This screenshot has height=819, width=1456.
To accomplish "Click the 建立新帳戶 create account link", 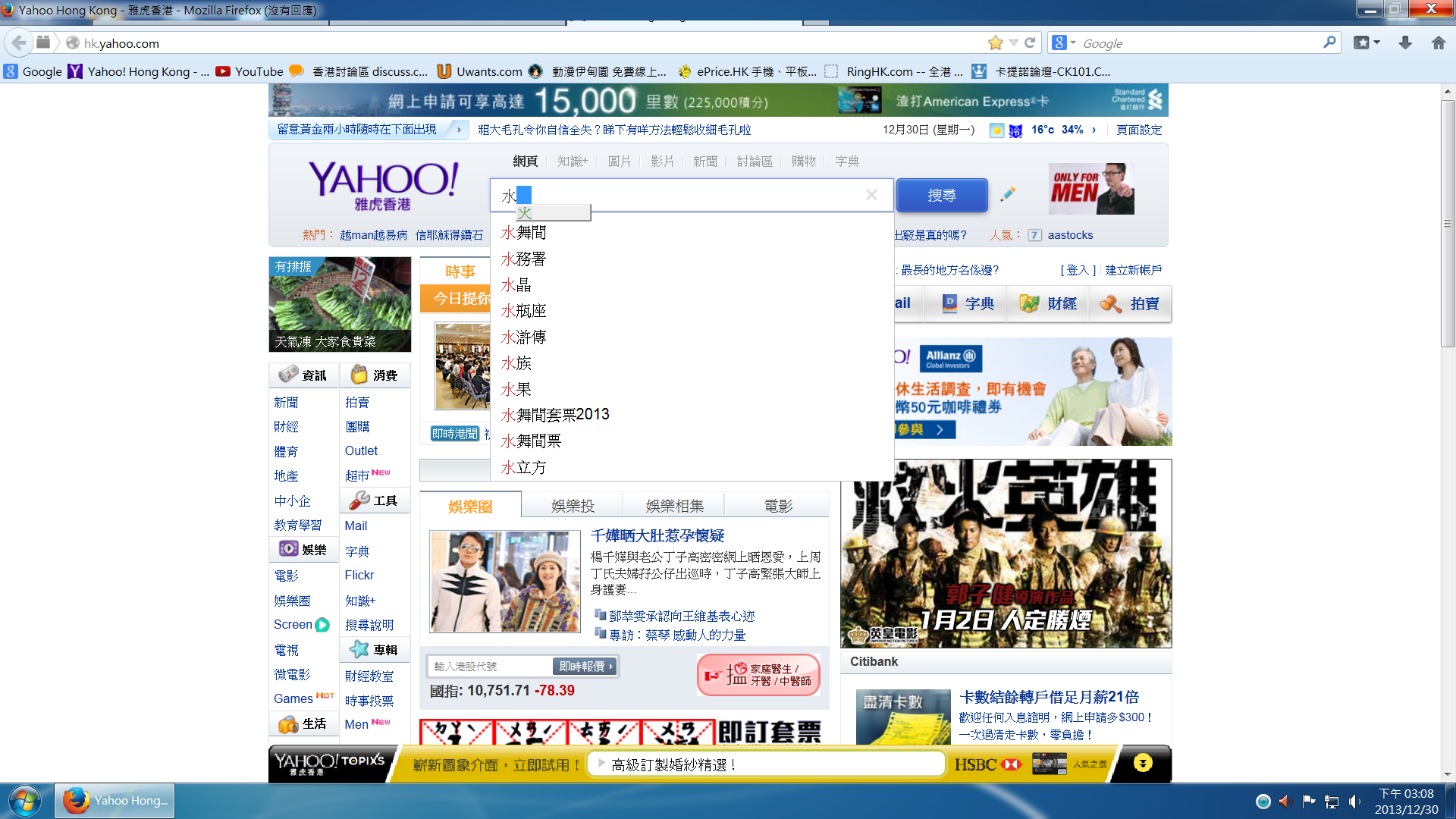I will click(x=1133, y=270).
